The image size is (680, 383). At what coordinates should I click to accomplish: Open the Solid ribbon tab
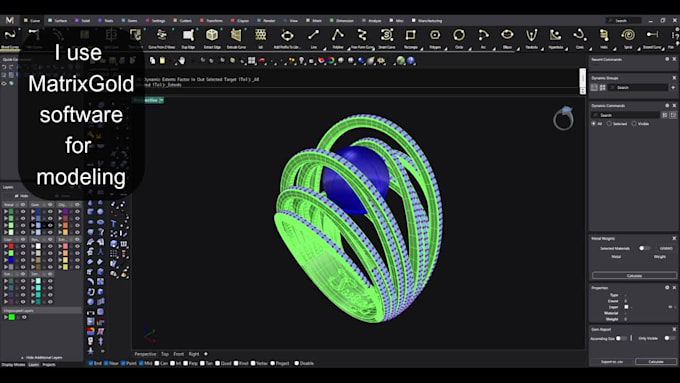click(83, 20)
